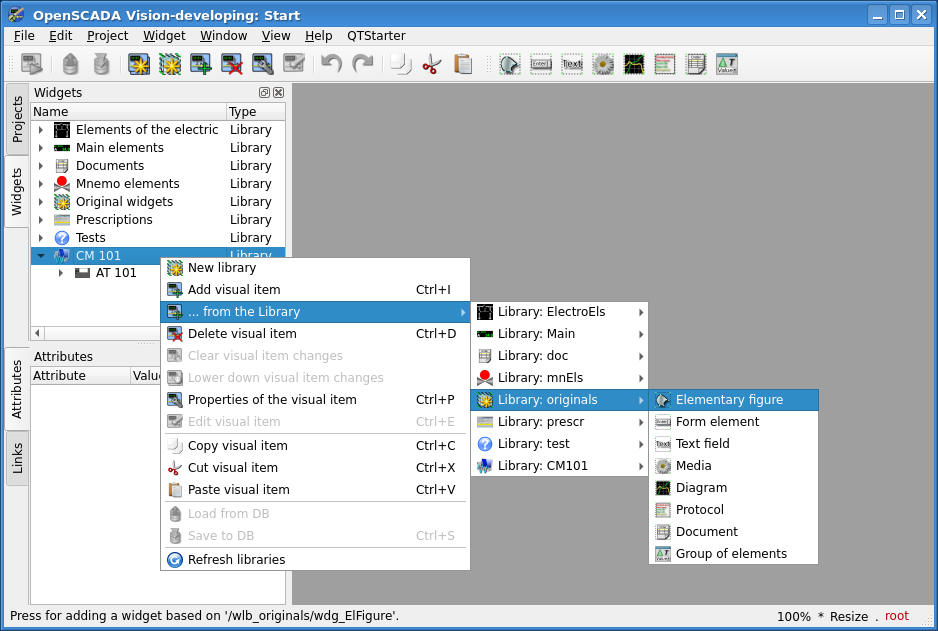Click the Diagram widget toolbar icon
Viewport: 938px width, 631px height.
coord(634,65)
